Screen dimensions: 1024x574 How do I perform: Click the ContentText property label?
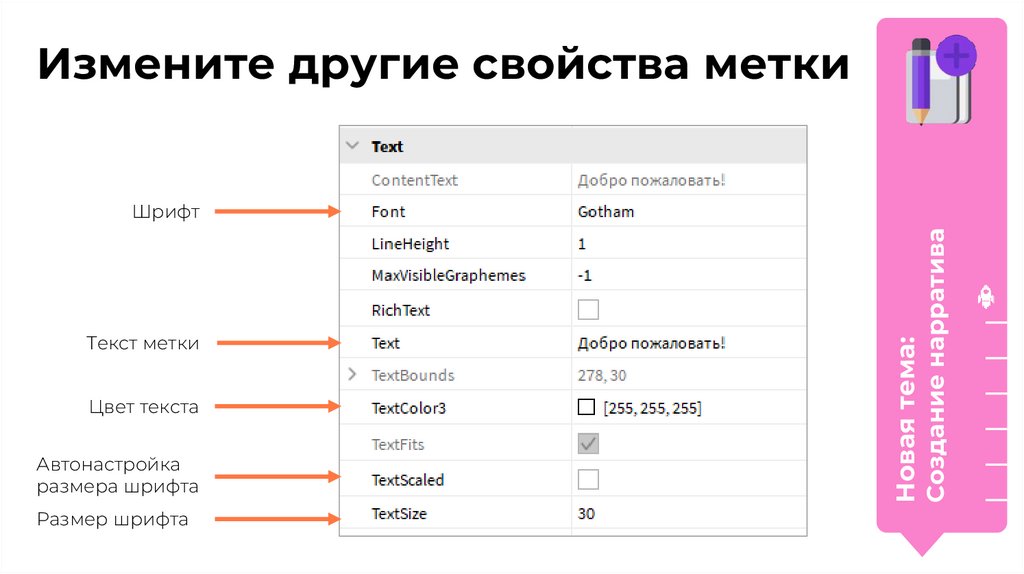point(414,180)
